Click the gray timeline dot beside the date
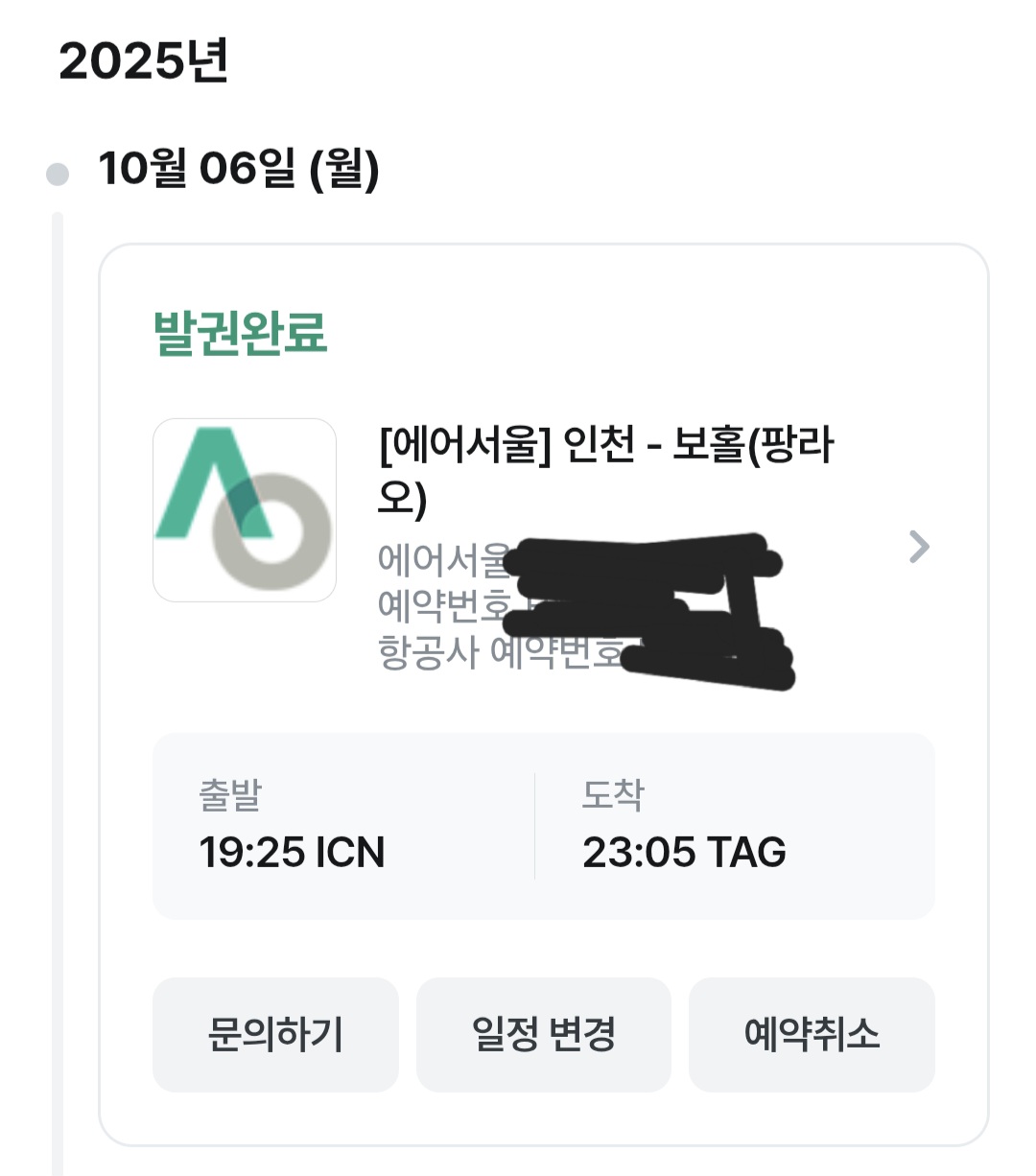Screen dimensions: 1036x1176 [x=58, y=174]
